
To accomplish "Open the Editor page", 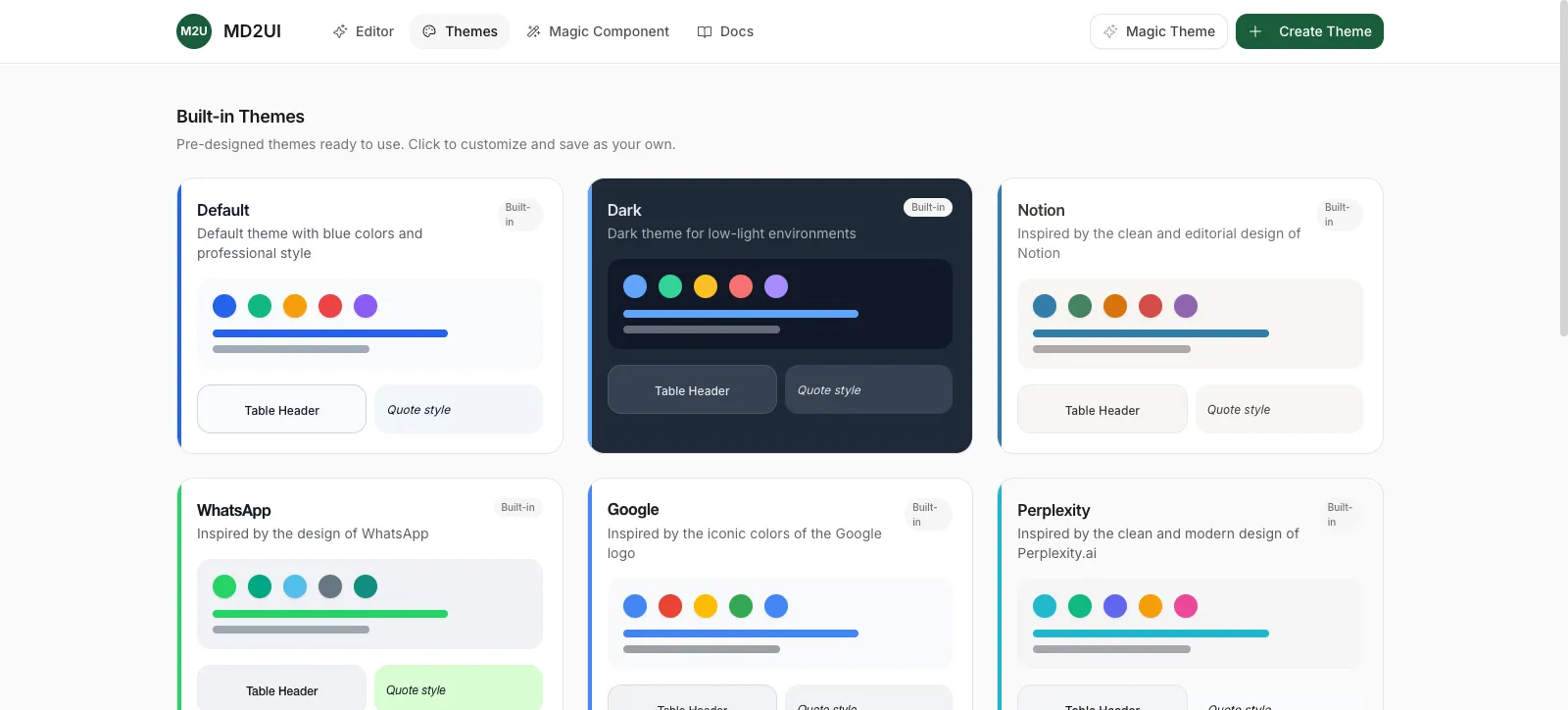I will (363, 31).
